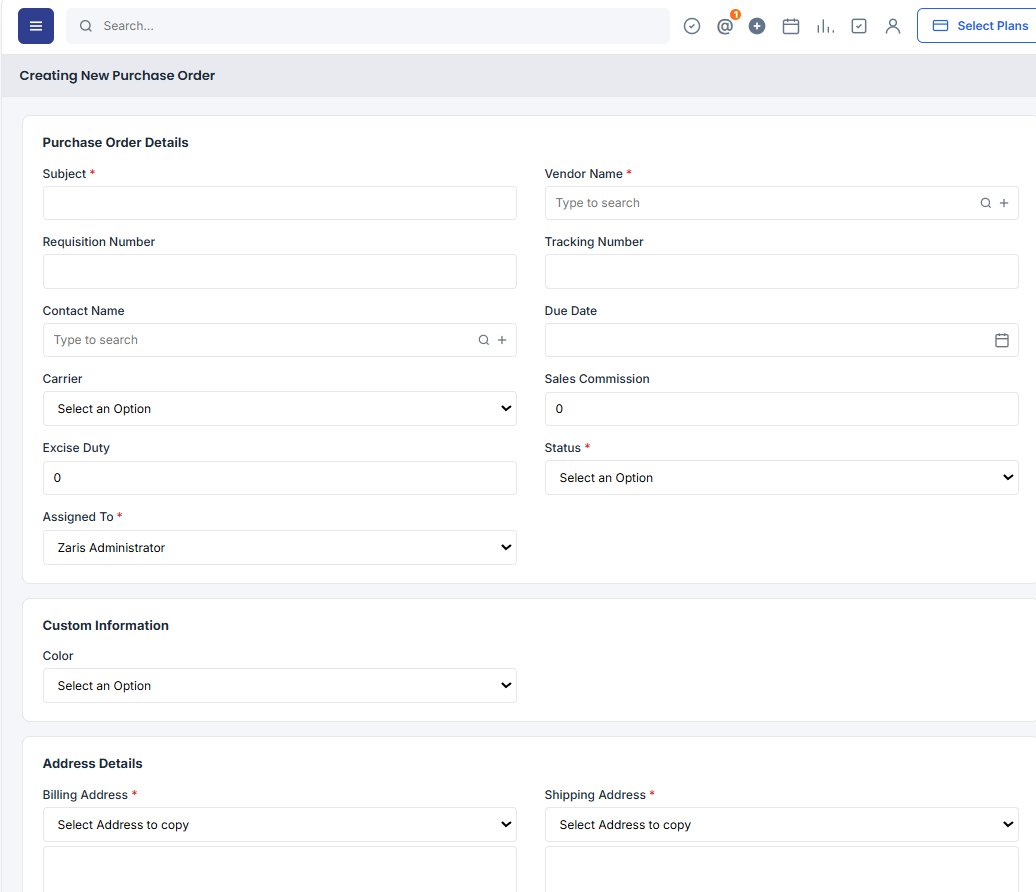Click the search magnifier icon in top bar

pyautogui.click(x=86, y=26)
